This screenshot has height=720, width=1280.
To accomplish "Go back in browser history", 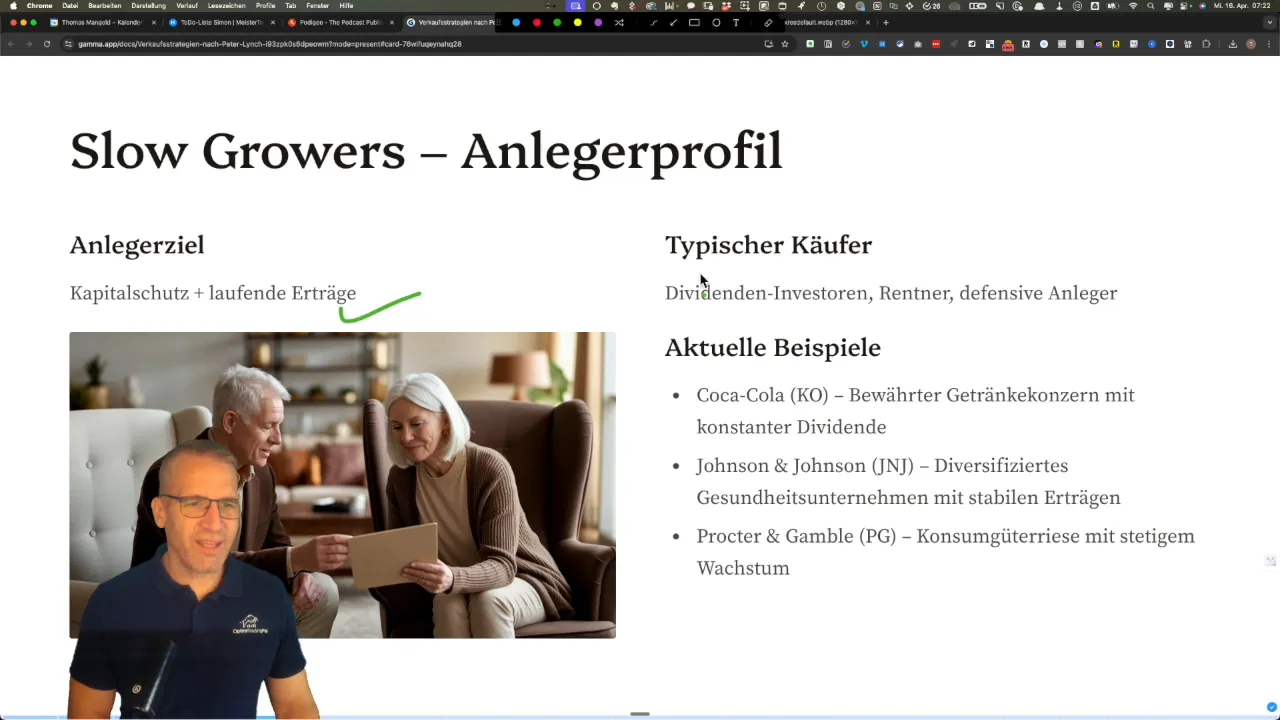I will pos(11,44).
